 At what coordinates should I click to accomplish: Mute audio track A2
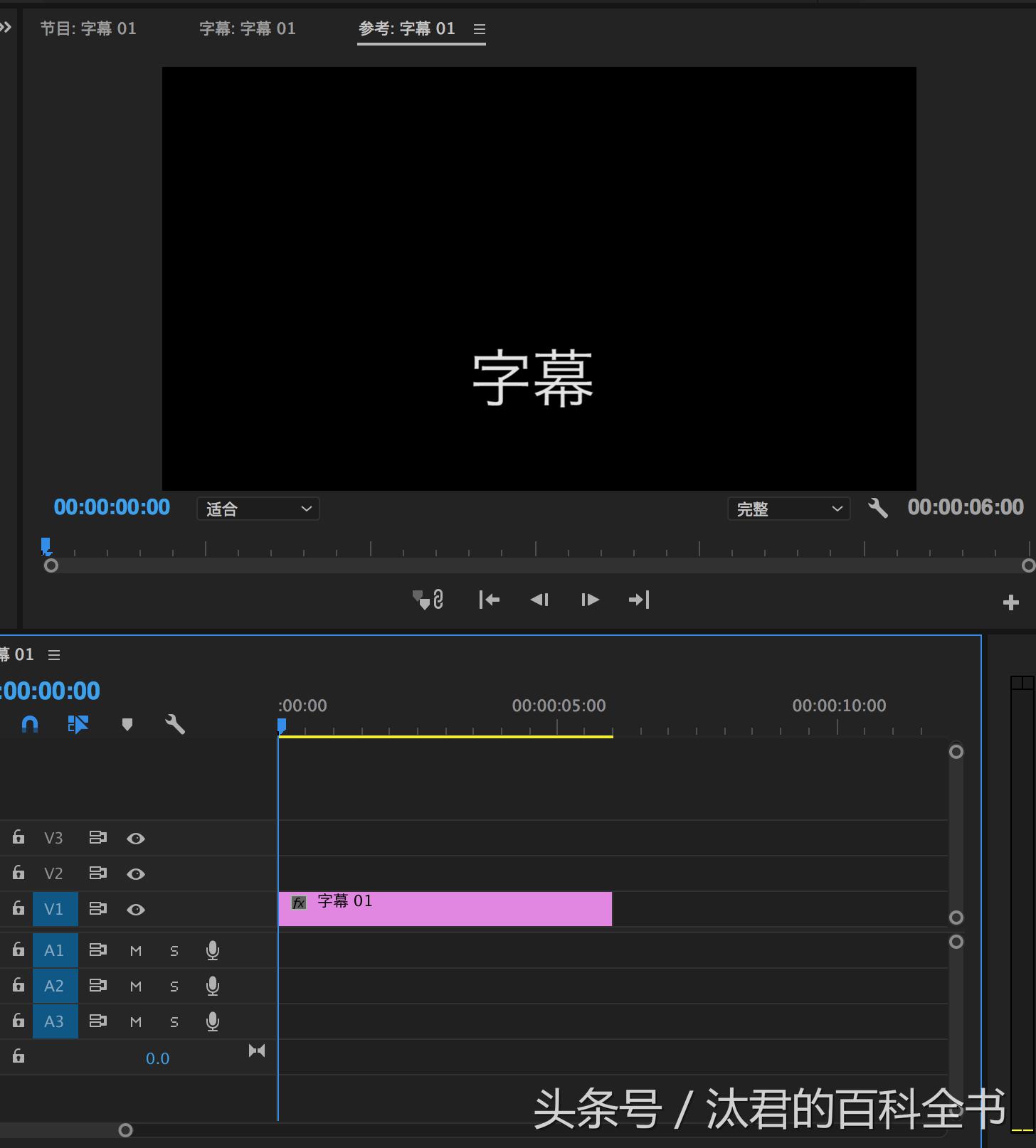point(136,987)
